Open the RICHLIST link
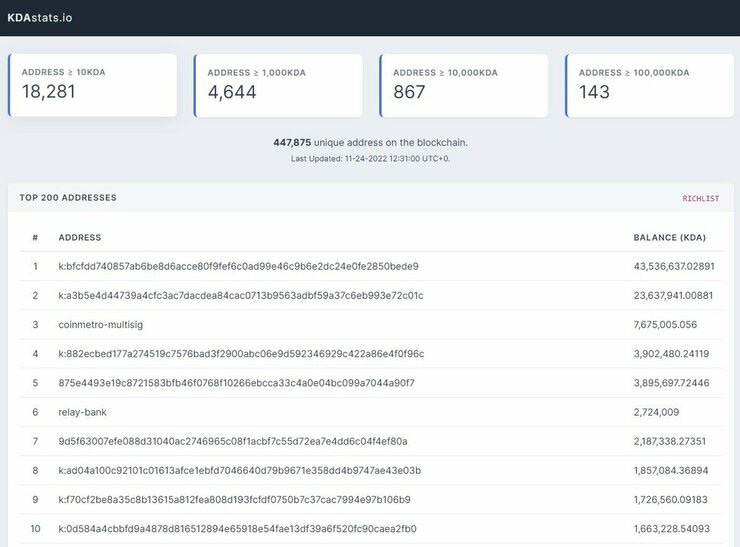740x547 pixels. coord(701,199)
